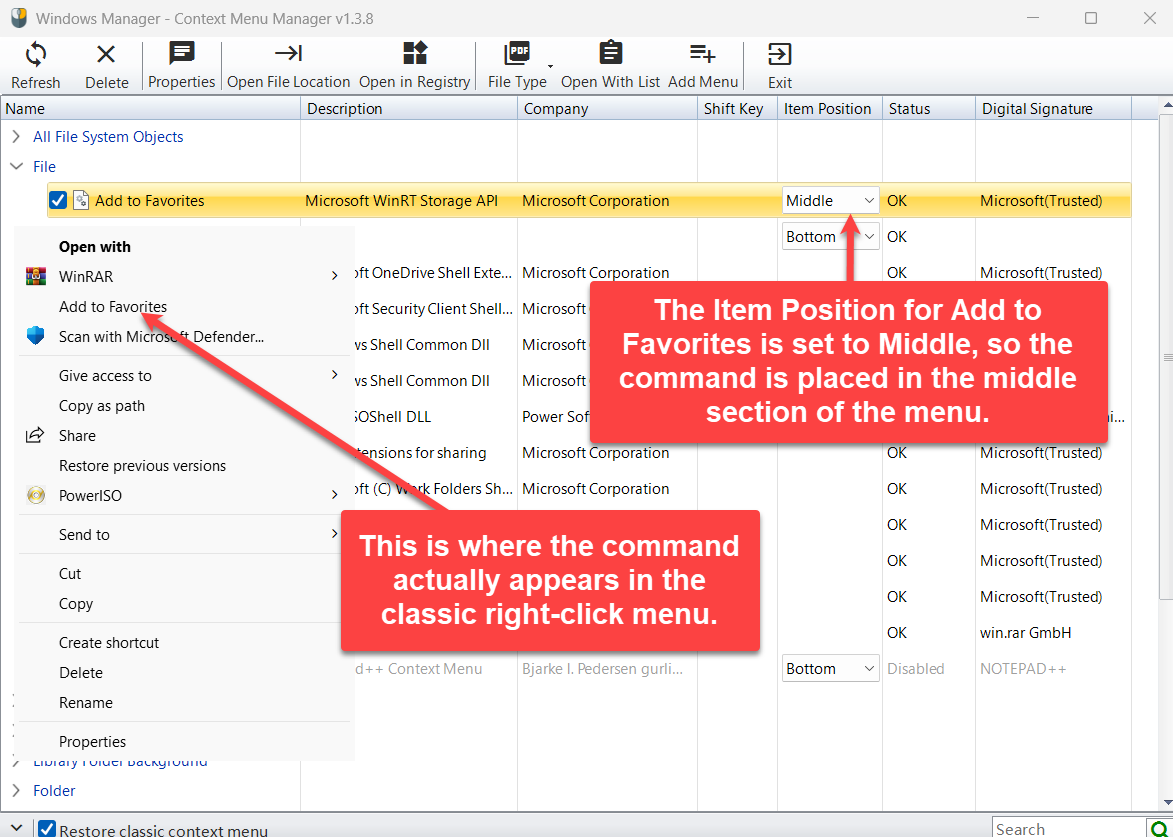This screenshot has width=1173, height=837.
Task: Sort by the Description column header
Action: click(x=409, y=108)
